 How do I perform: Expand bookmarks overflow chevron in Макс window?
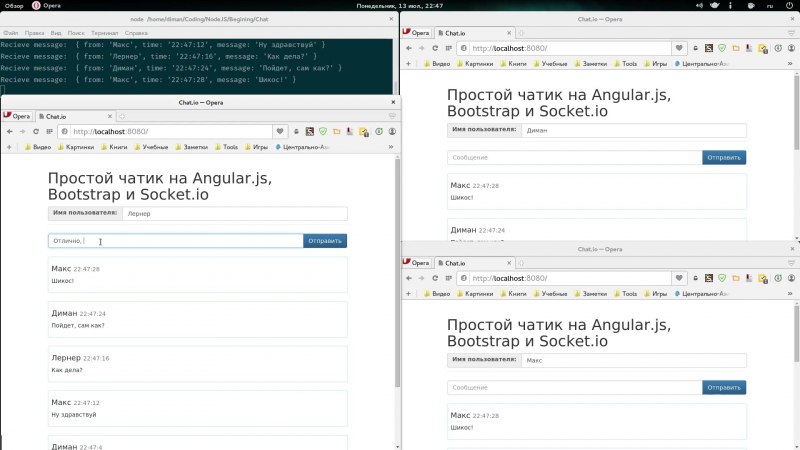coord(790,293)
